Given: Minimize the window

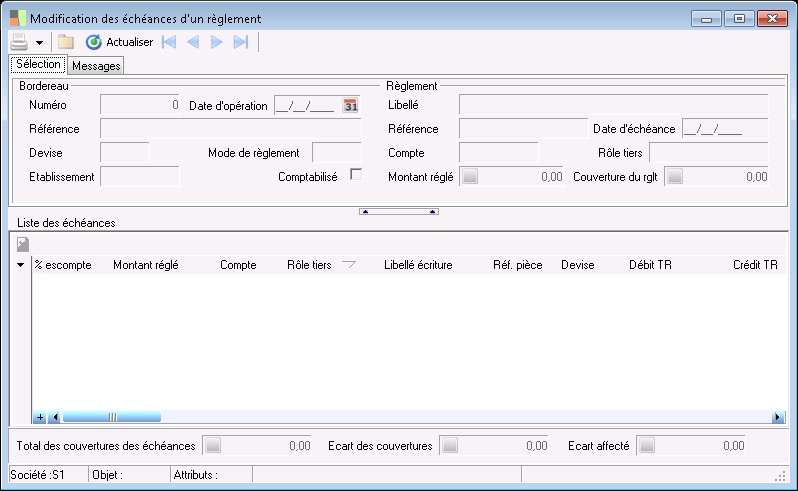Looking at the screenshot, I should coord(706,19).
